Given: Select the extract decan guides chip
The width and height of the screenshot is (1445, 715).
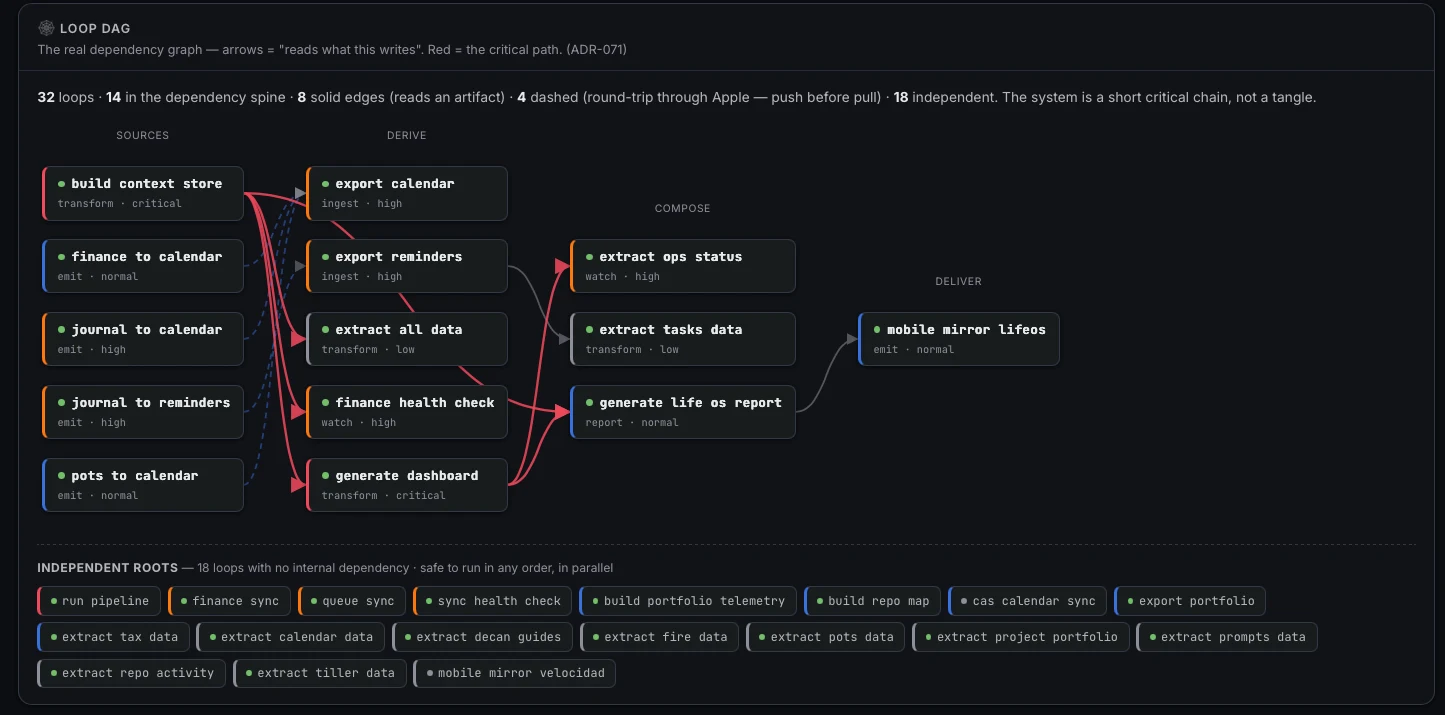Looking at the screenshot, I should pyautogui.click(x=482, y=637).
